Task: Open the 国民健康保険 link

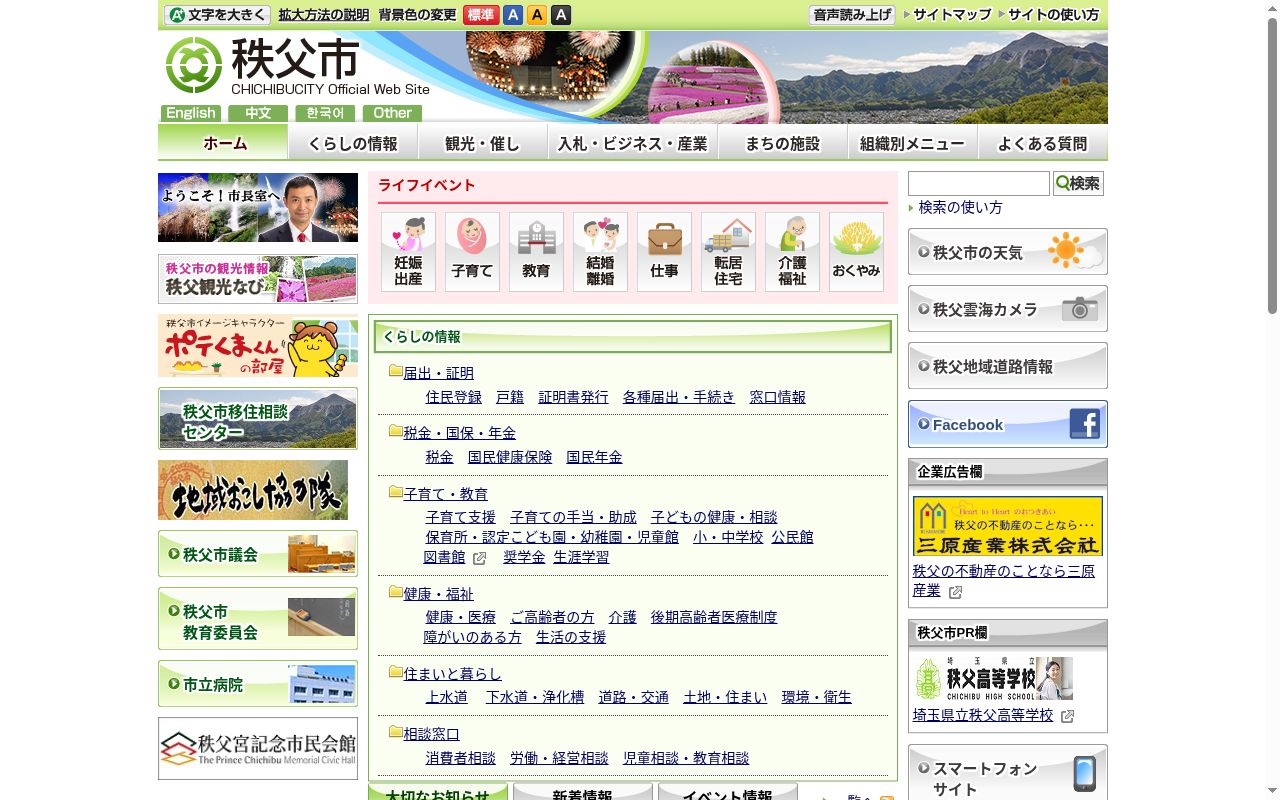Action: (510, 457)
